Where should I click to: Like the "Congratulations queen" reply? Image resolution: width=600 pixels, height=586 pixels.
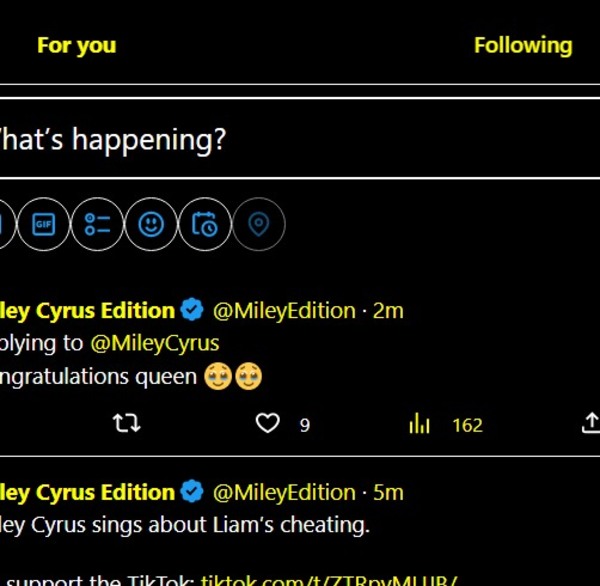[268, 425]
